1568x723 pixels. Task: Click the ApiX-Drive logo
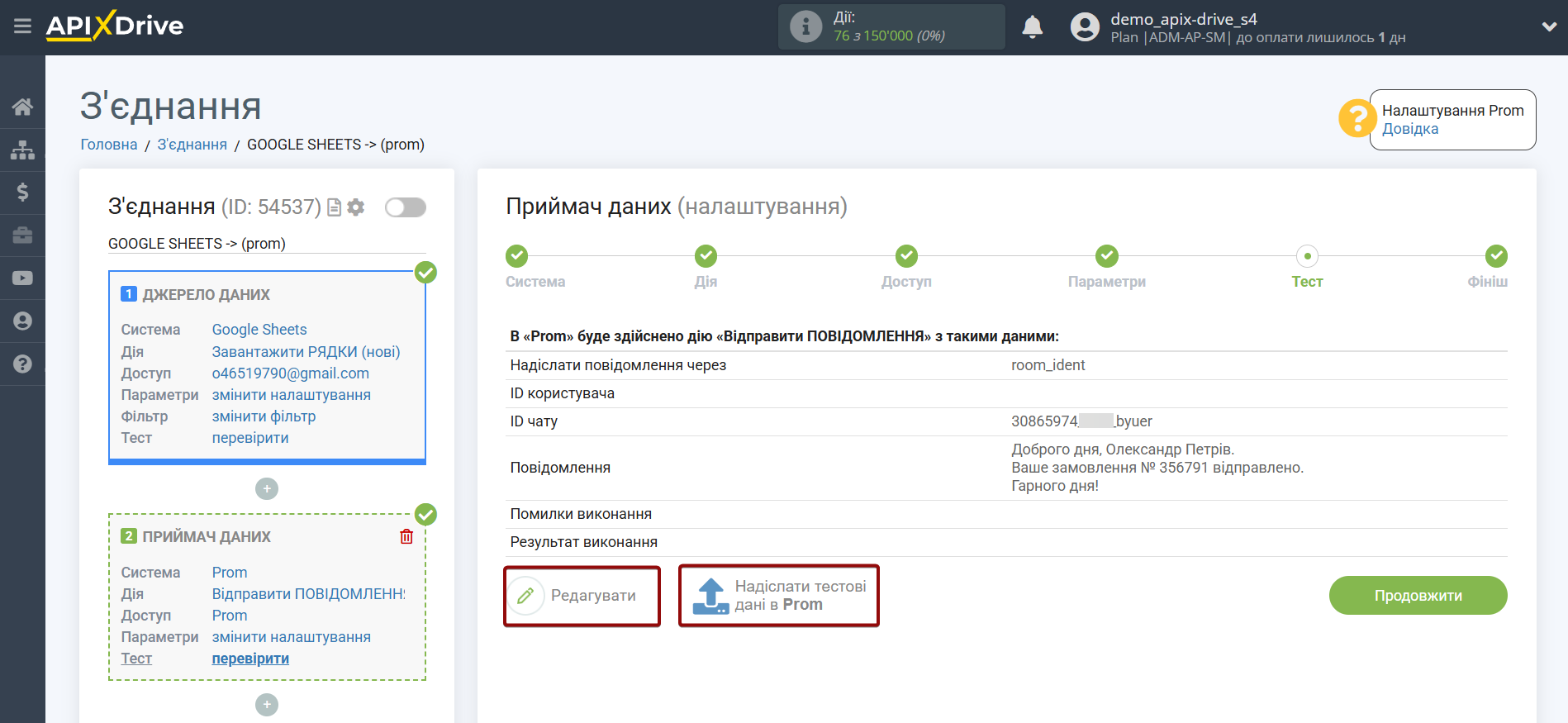(115, 26)
